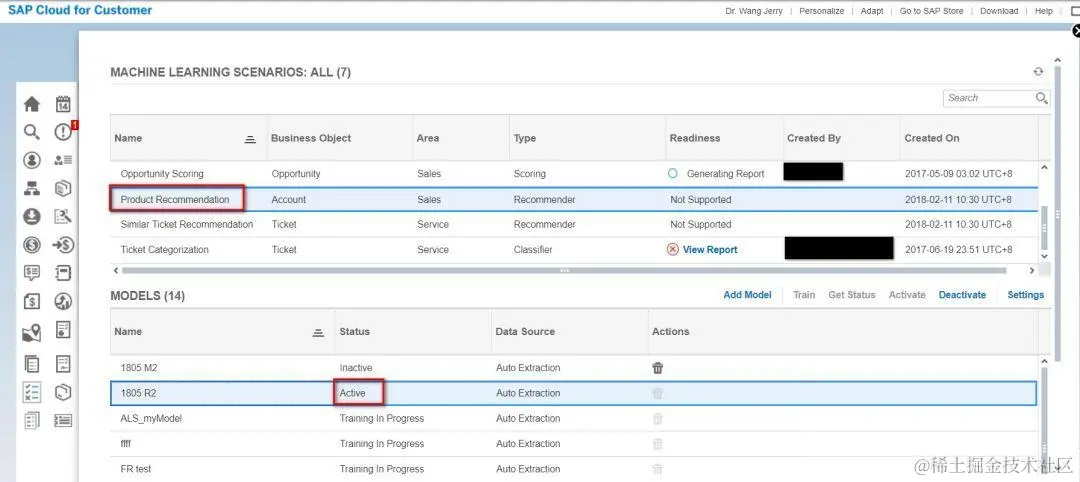Click Go to SAP Store
The height and width of the screenshot is (482, 1080).
[931, 11]
